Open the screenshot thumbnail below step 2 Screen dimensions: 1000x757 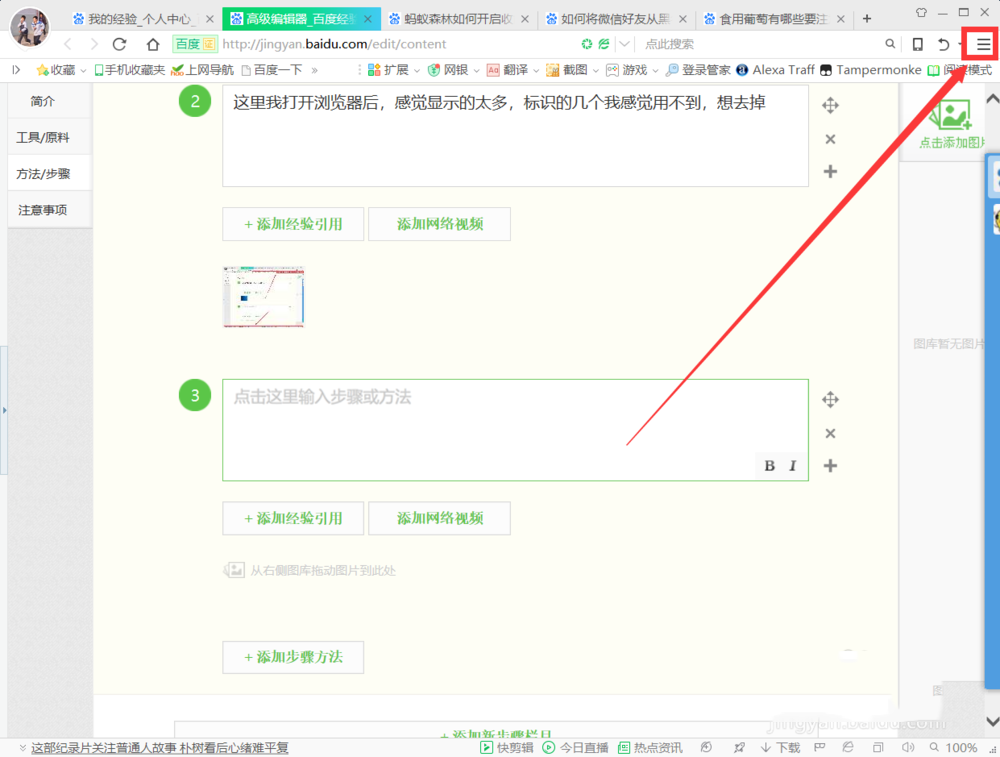pyautogui.click(x=263, y=296)
